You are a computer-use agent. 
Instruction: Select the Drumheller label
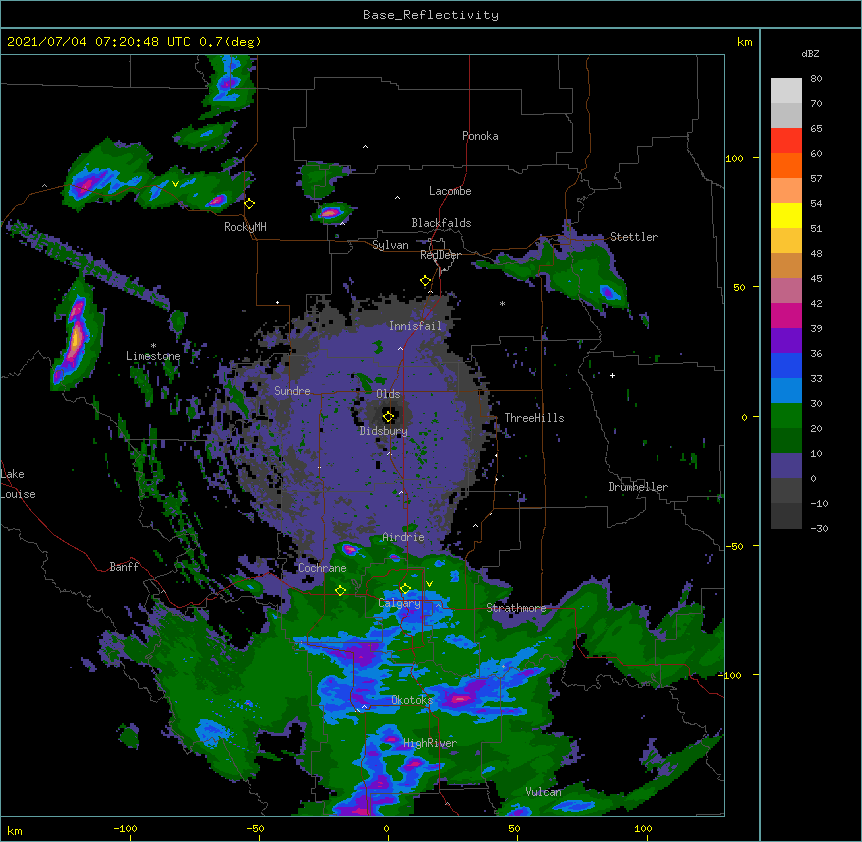(638, 487)
